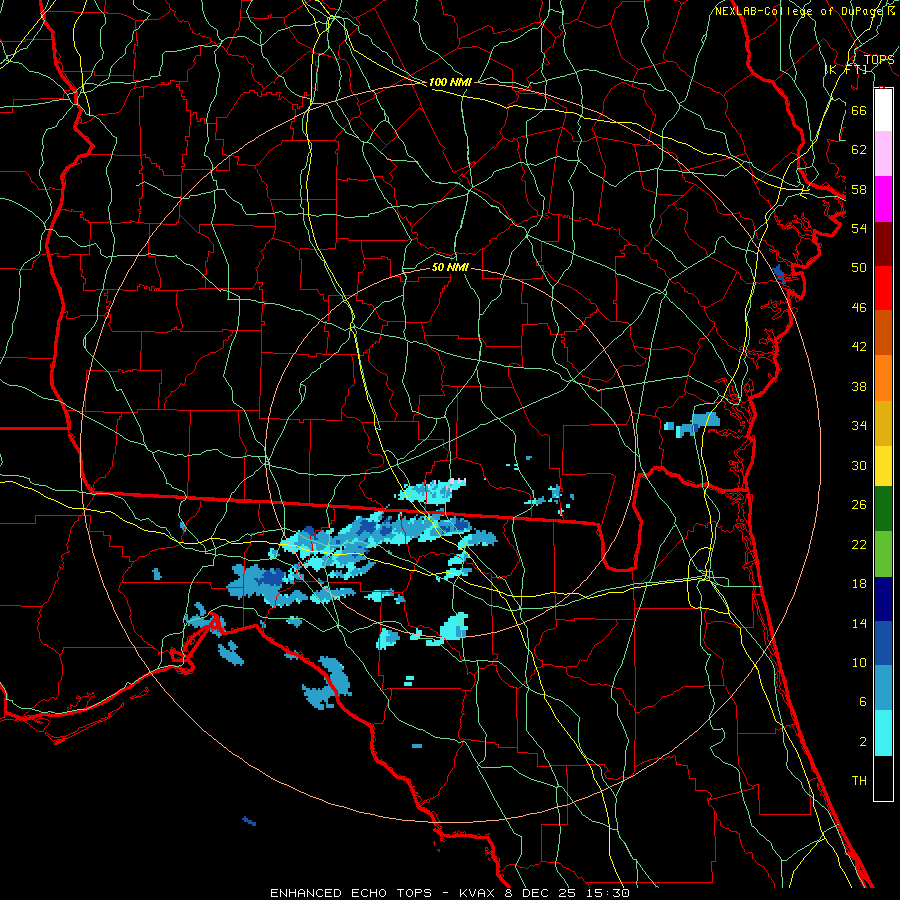This screenshot has height=900, width=900.
Task: Click the magenta 58 kft legend swatch
Action: click(883, 199)
